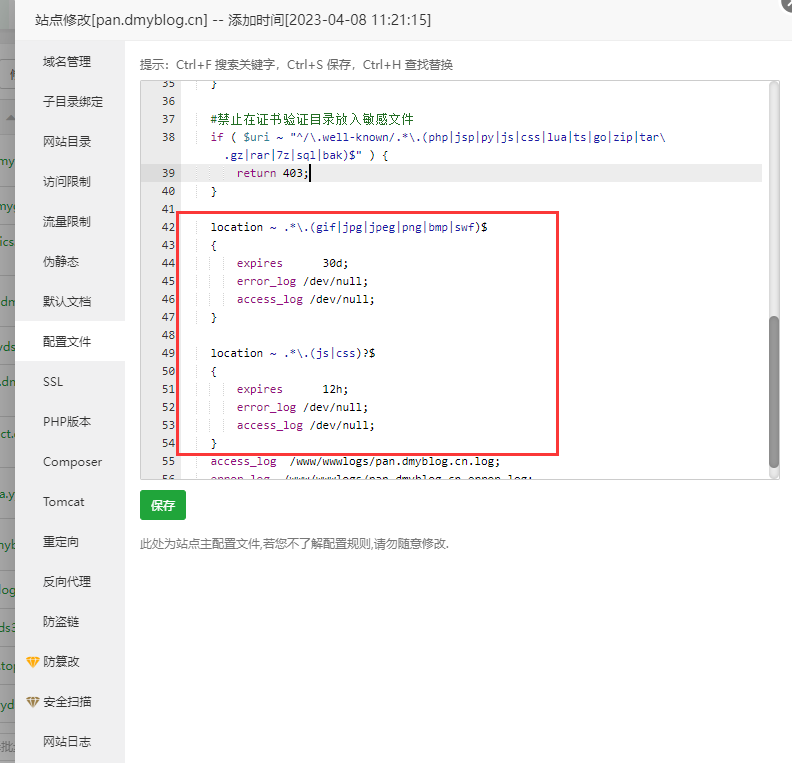792x763 pixels.
Task: Open 网站日志 section
Action: [67, 742]
